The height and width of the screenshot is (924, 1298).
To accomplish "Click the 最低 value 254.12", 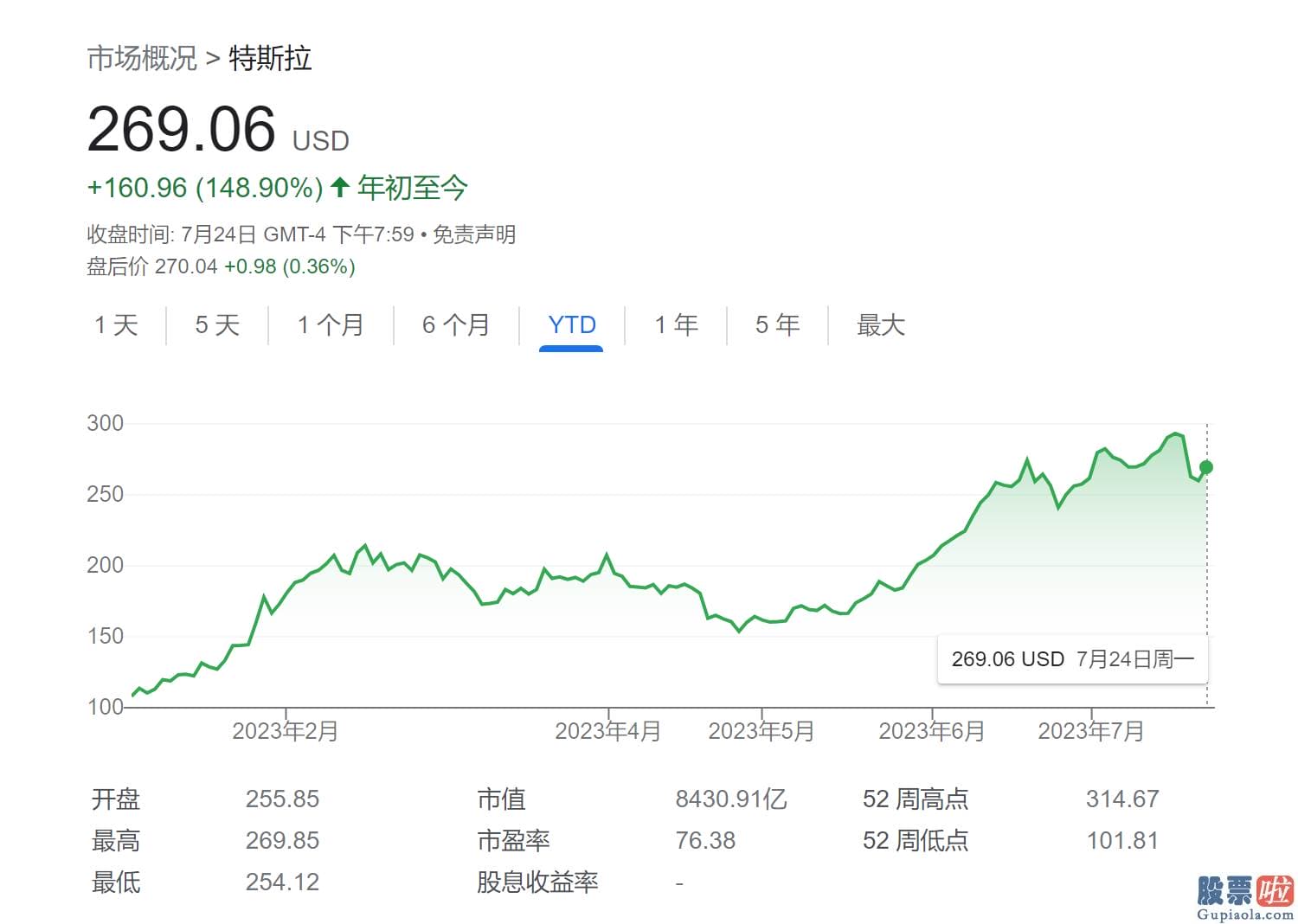I will tap(282, 882).
